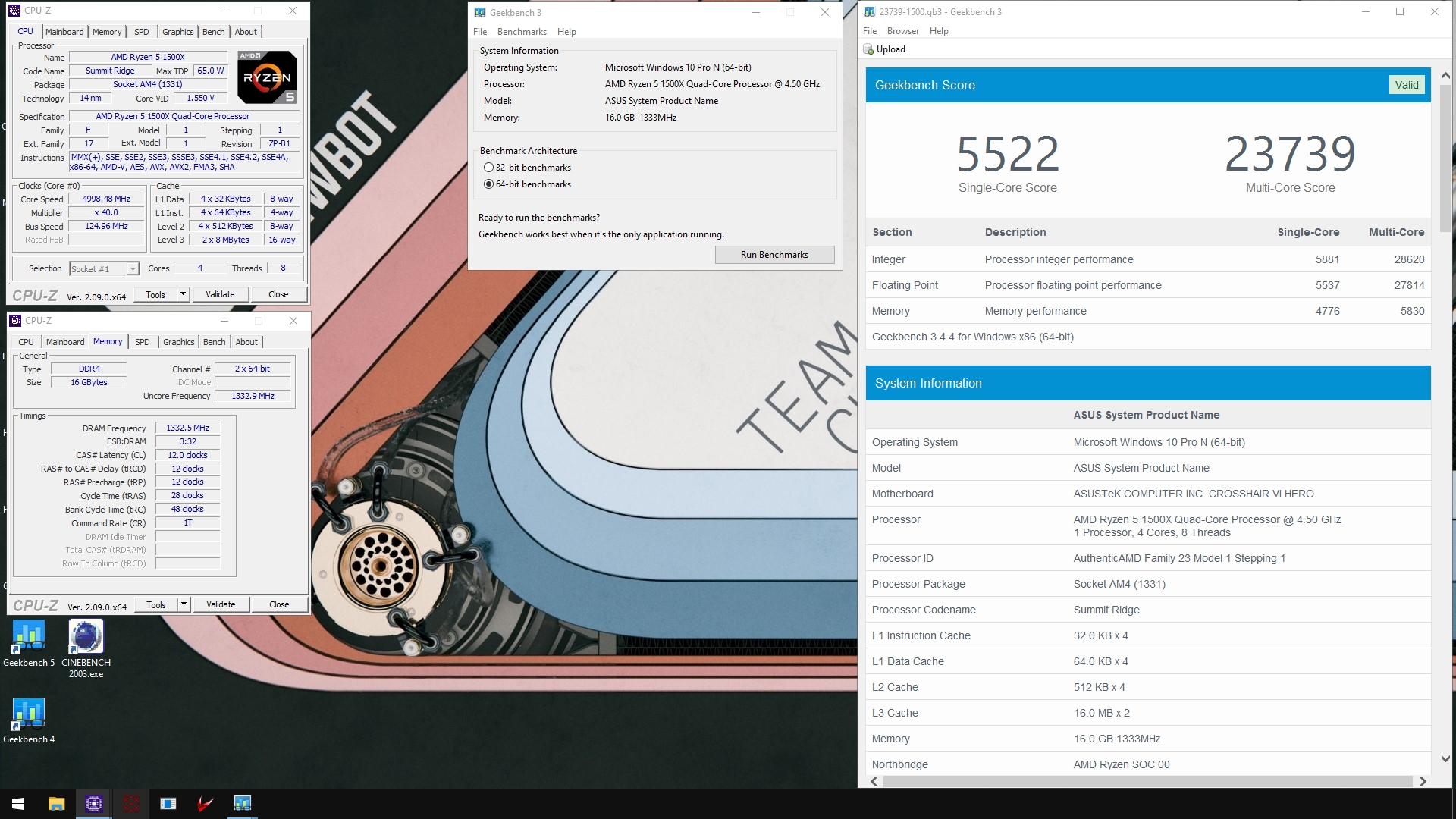Click Geekbench results window title icon

[870, 11]
